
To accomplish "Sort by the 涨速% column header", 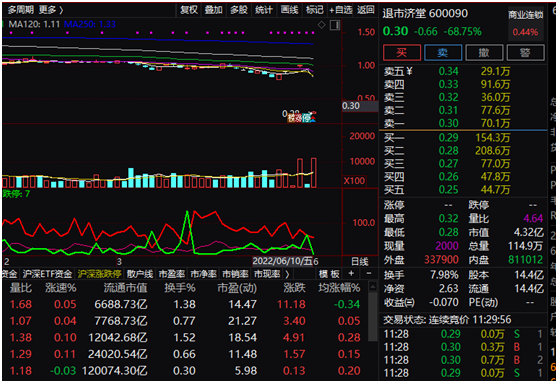I will tap(60, 288).
